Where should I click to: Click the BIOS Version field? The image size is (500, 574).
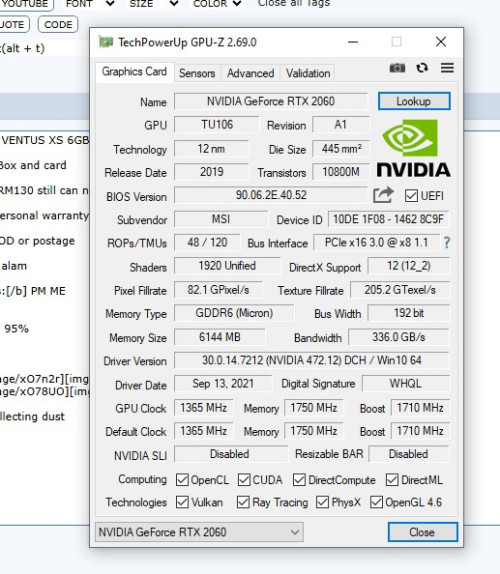tap(271, 195)
